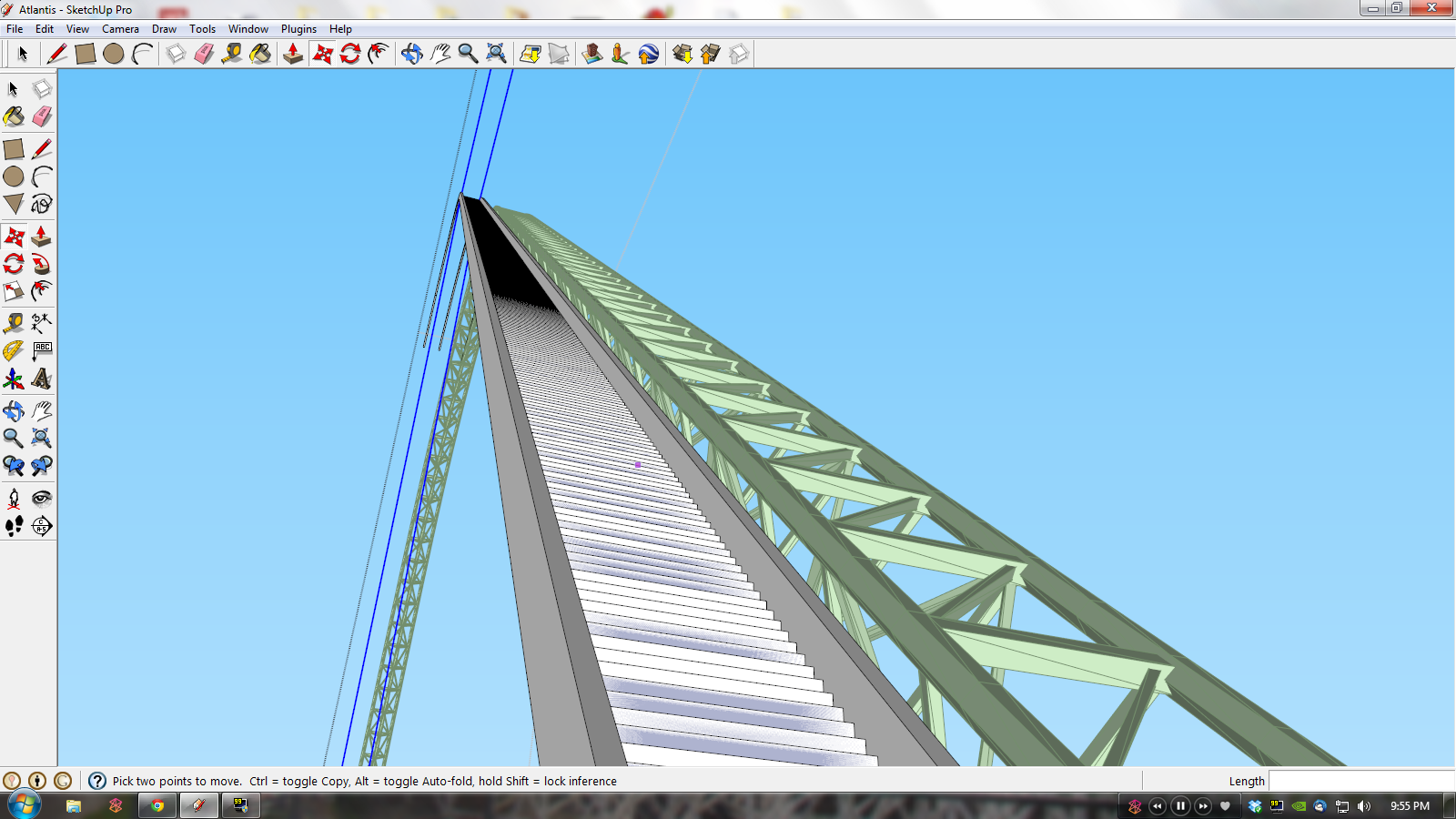Open the View menu
1456x819 pixels.
click(77, 29)
